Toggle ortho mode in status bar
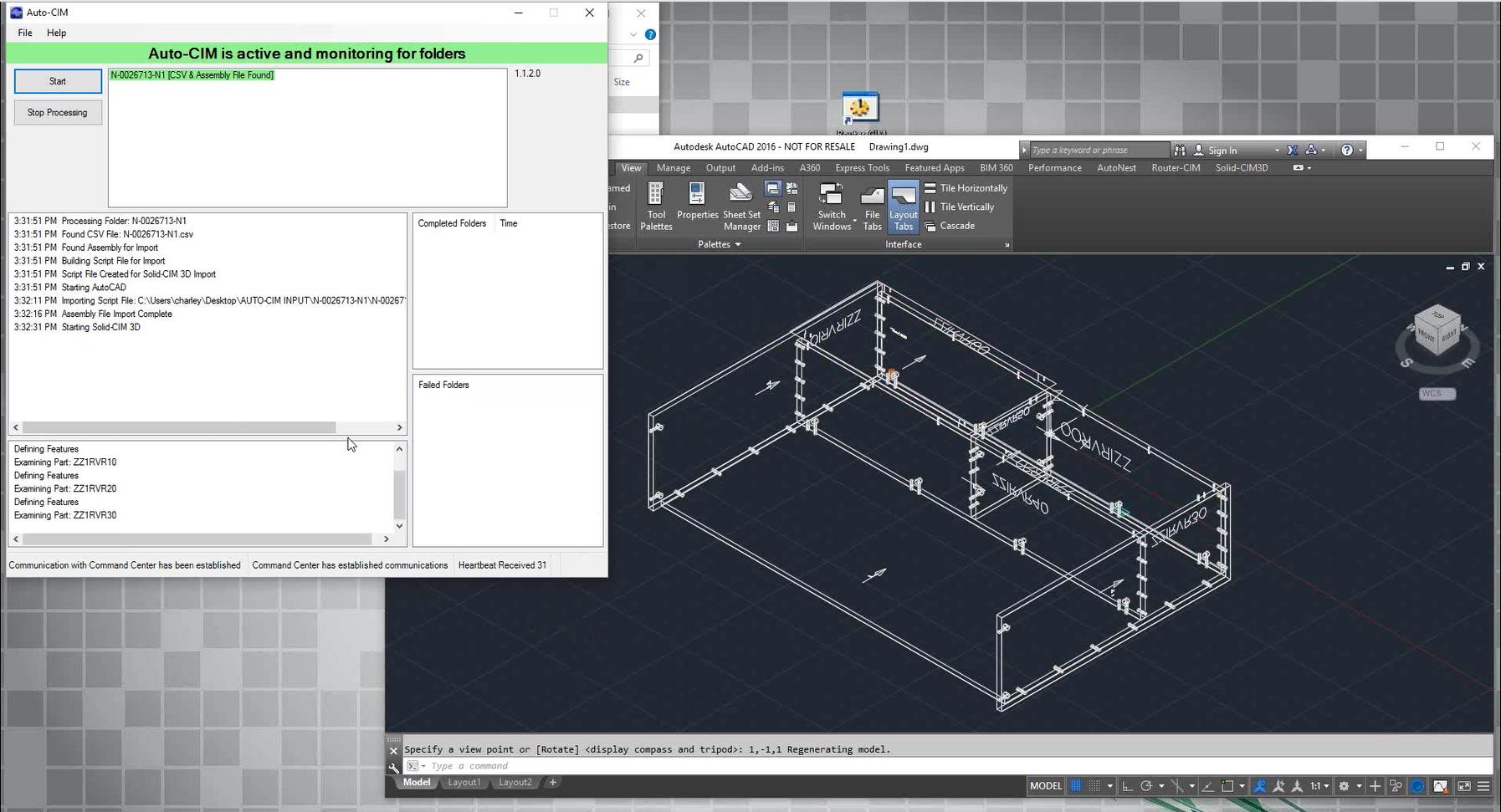Screen dimensions: 1501x812 1127,786
